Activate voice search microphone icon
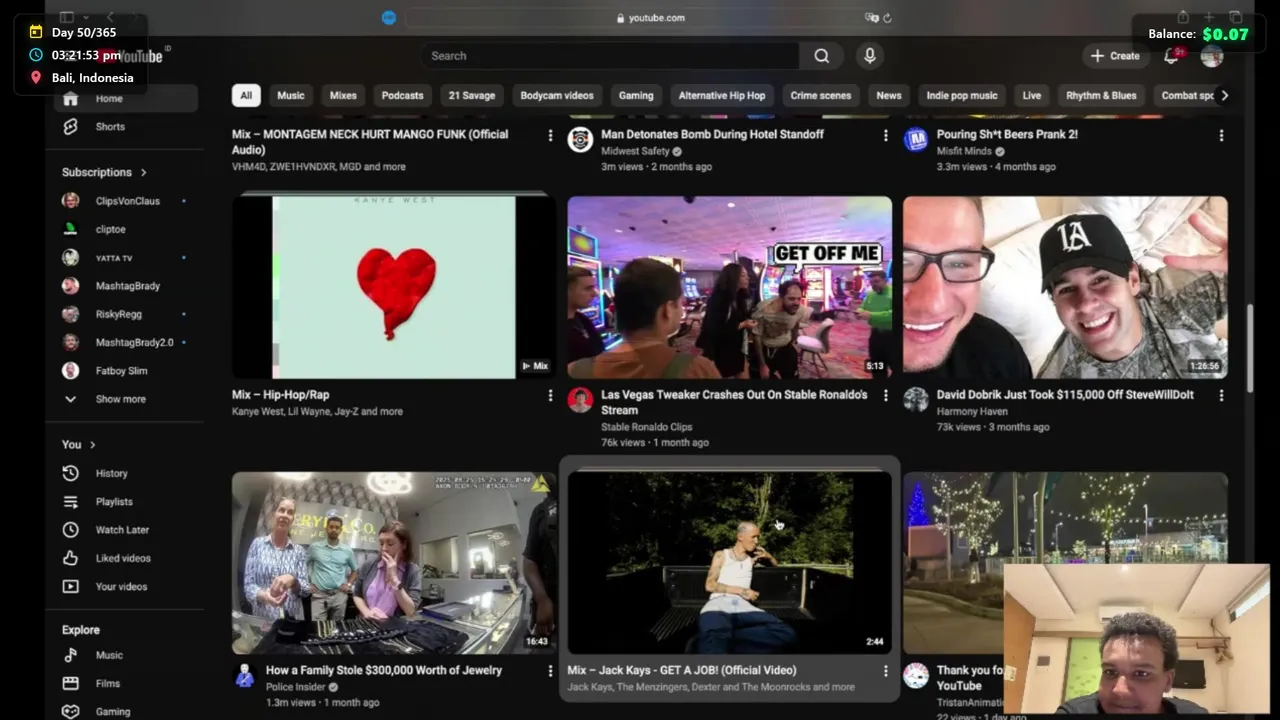 pyautogui.click(x=870, y=56)
